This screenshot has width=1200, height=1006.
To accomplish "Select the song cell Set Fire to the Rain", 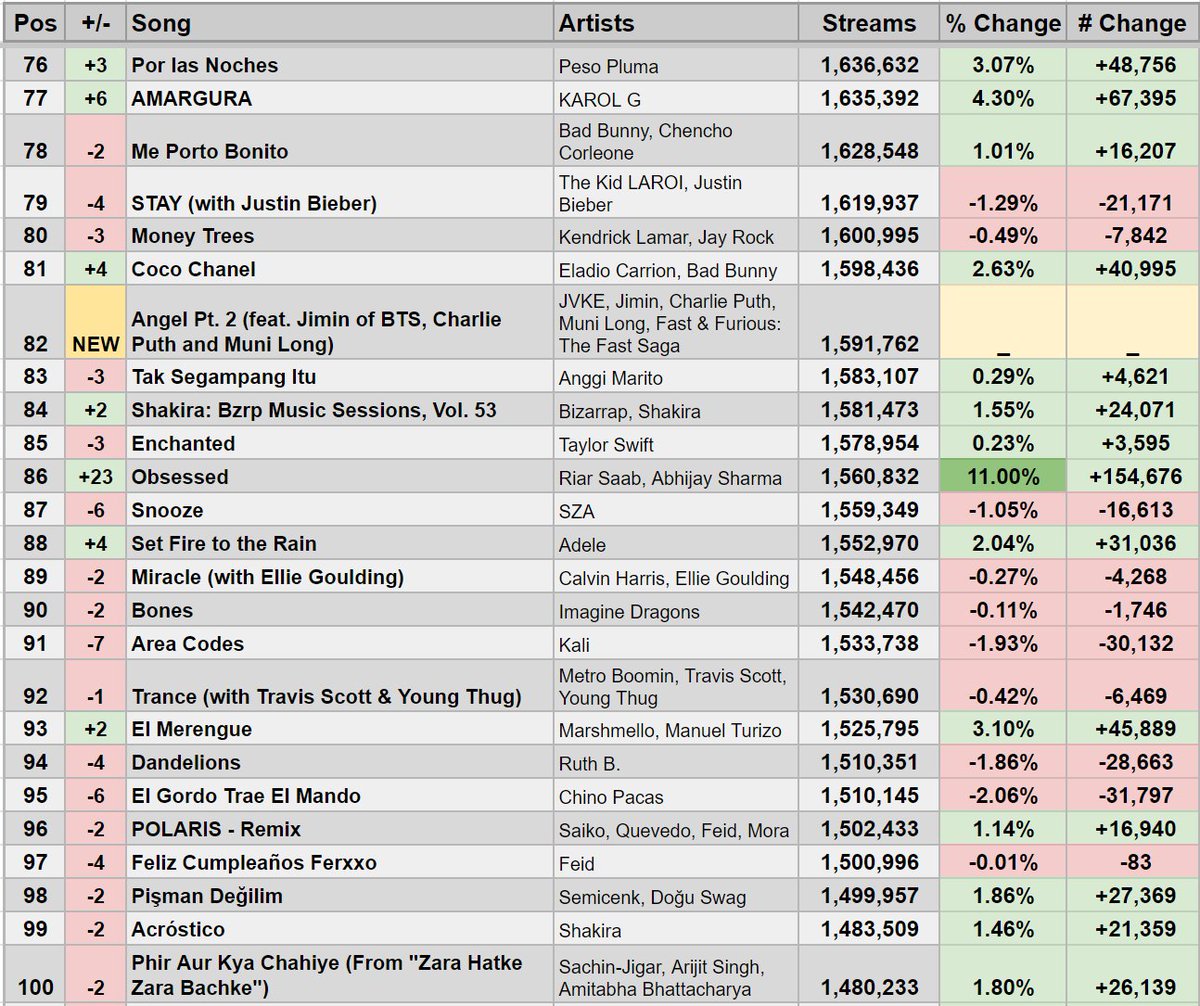I will [340, 544].
